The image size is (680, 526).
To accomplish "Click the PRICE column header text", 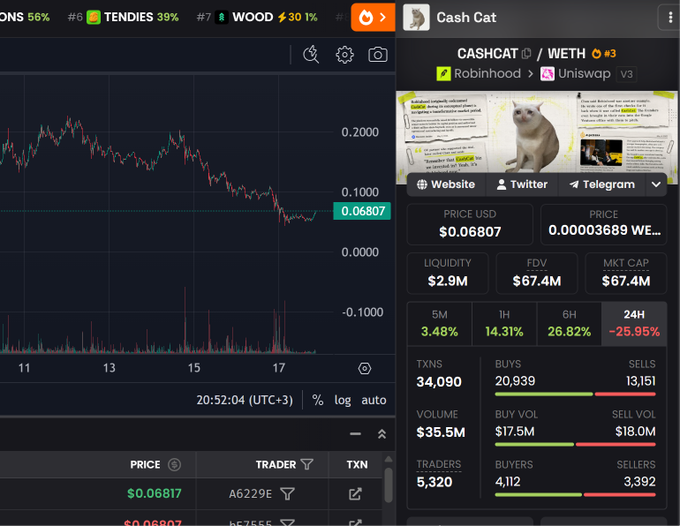I will (x=145, y=464).
